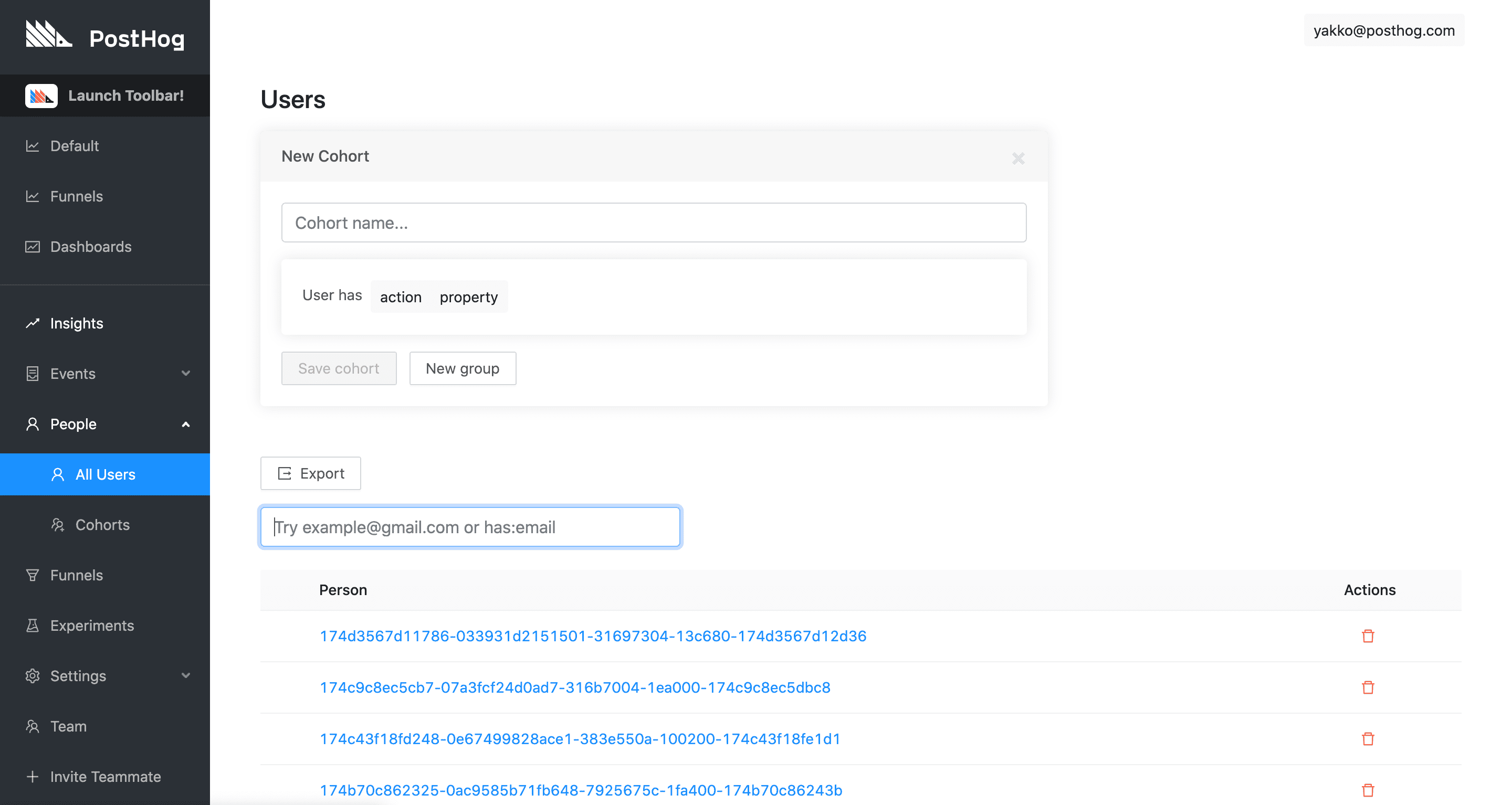Click the Cohorts group icon
The width and height of the screenshot is (1512, 805).
(x=58, y=525)
